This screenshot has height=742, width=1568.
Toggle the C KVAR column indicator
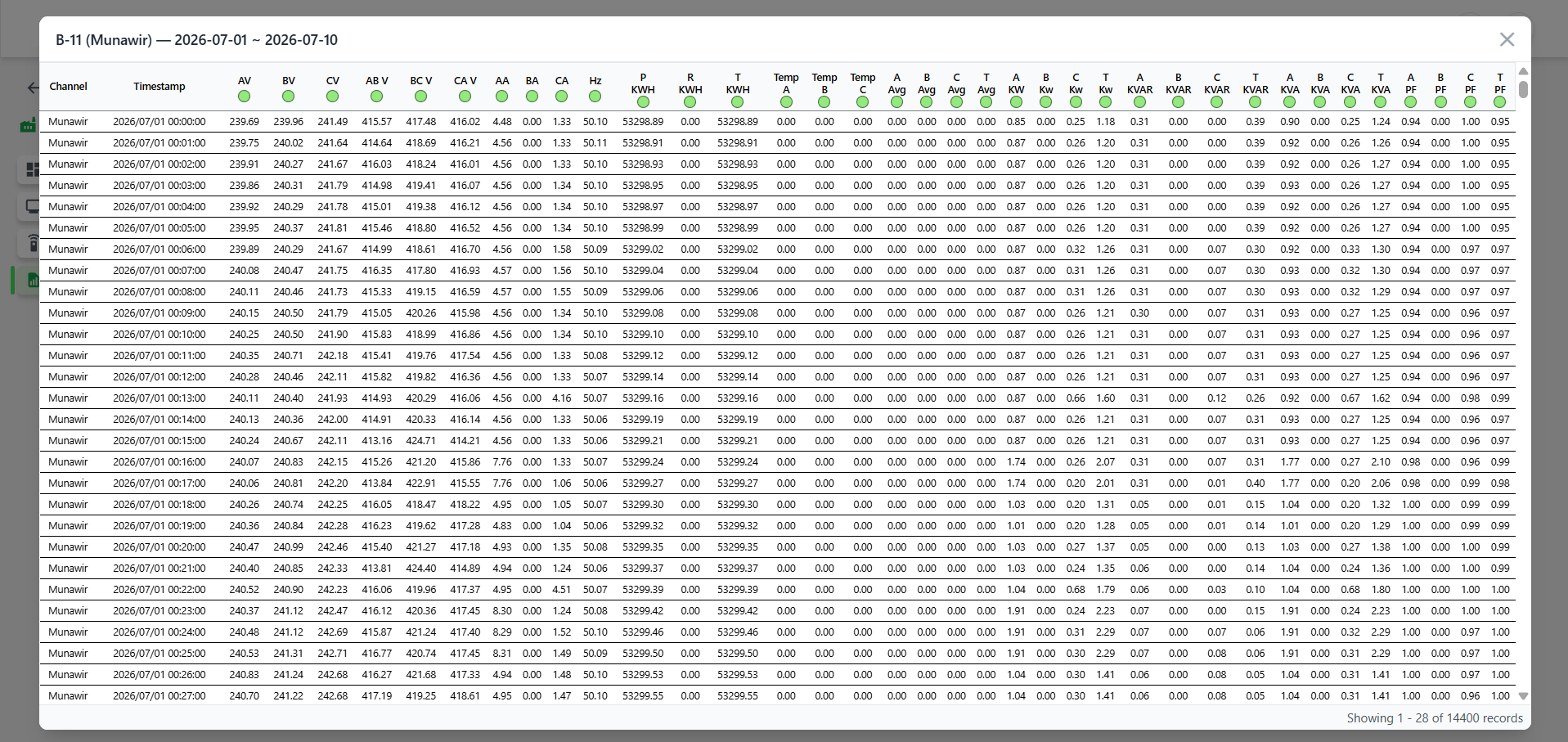[1216, 102]
